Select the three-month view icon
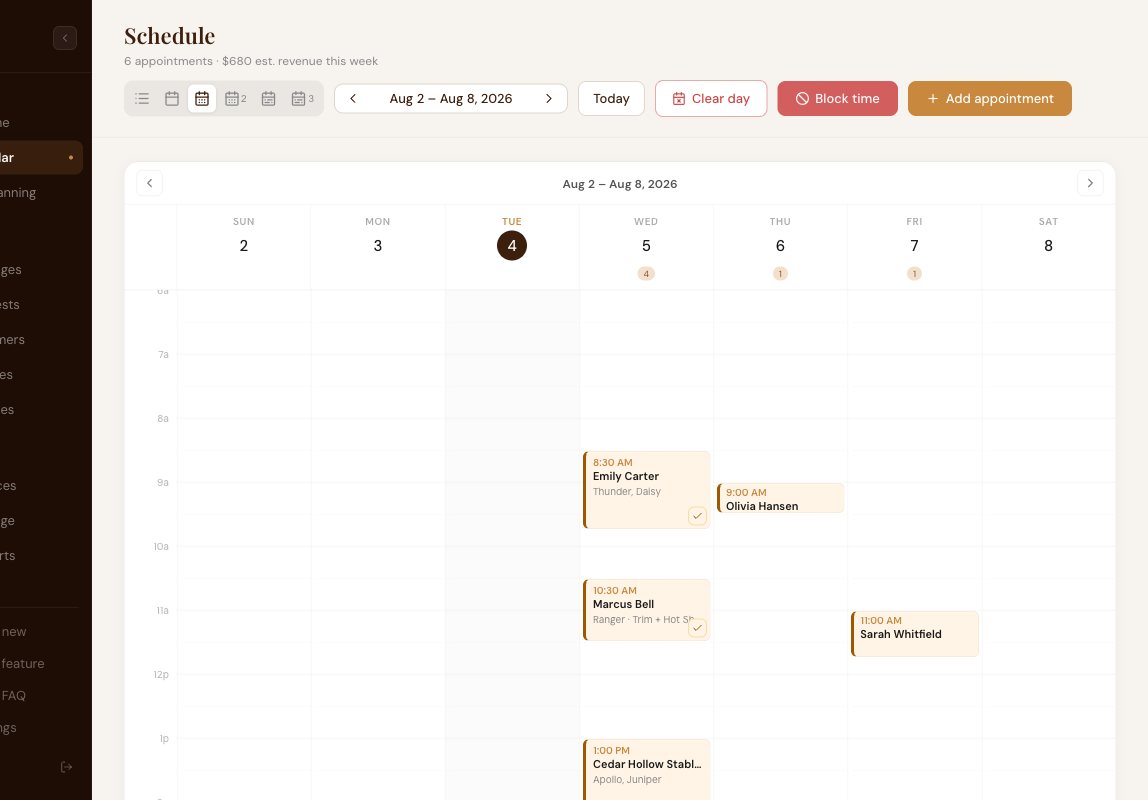Image resolution: width=1148 pixels, height=800 pixels. [302, 99]
